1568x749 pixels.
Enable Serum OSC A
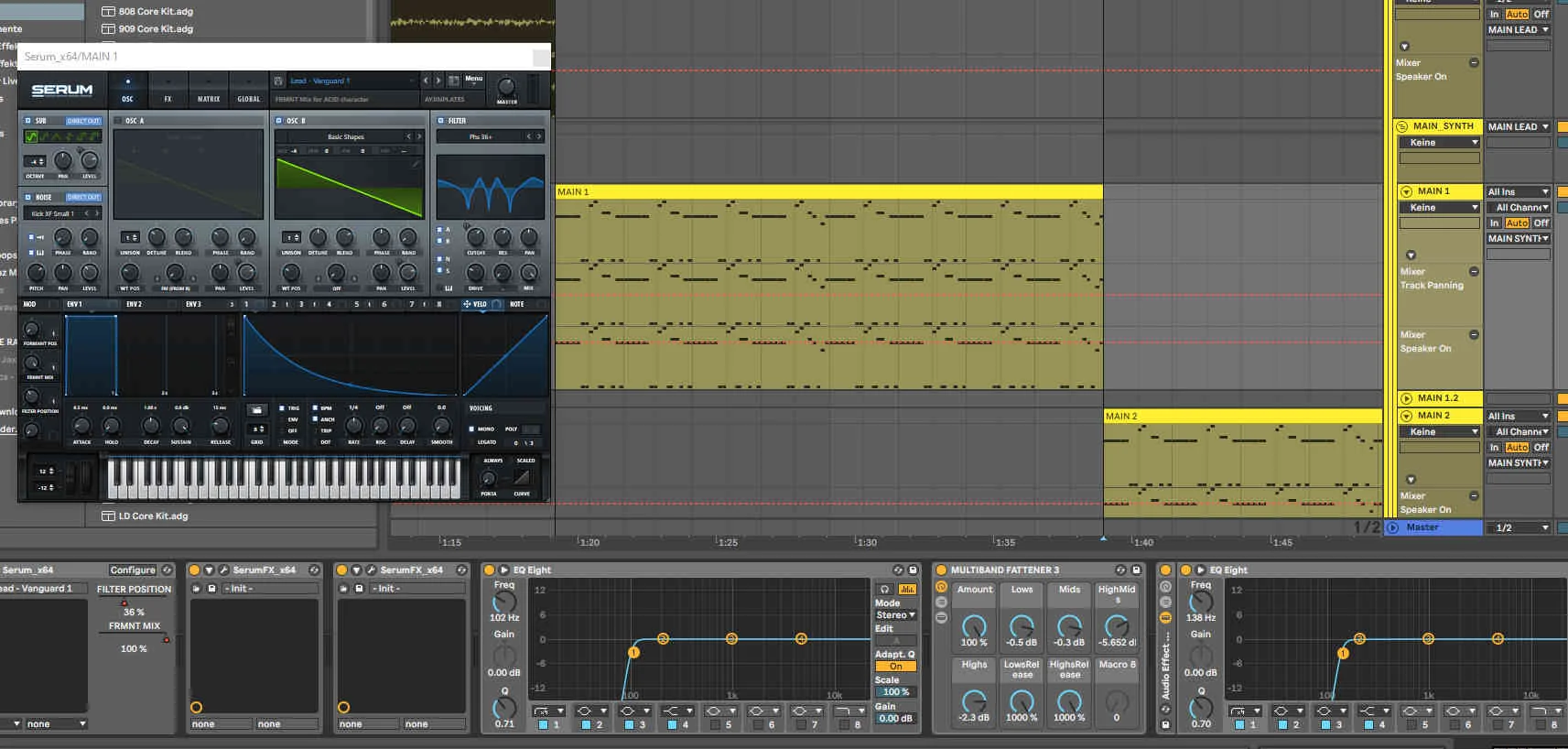pyautogui.click(x=118, y=121)
